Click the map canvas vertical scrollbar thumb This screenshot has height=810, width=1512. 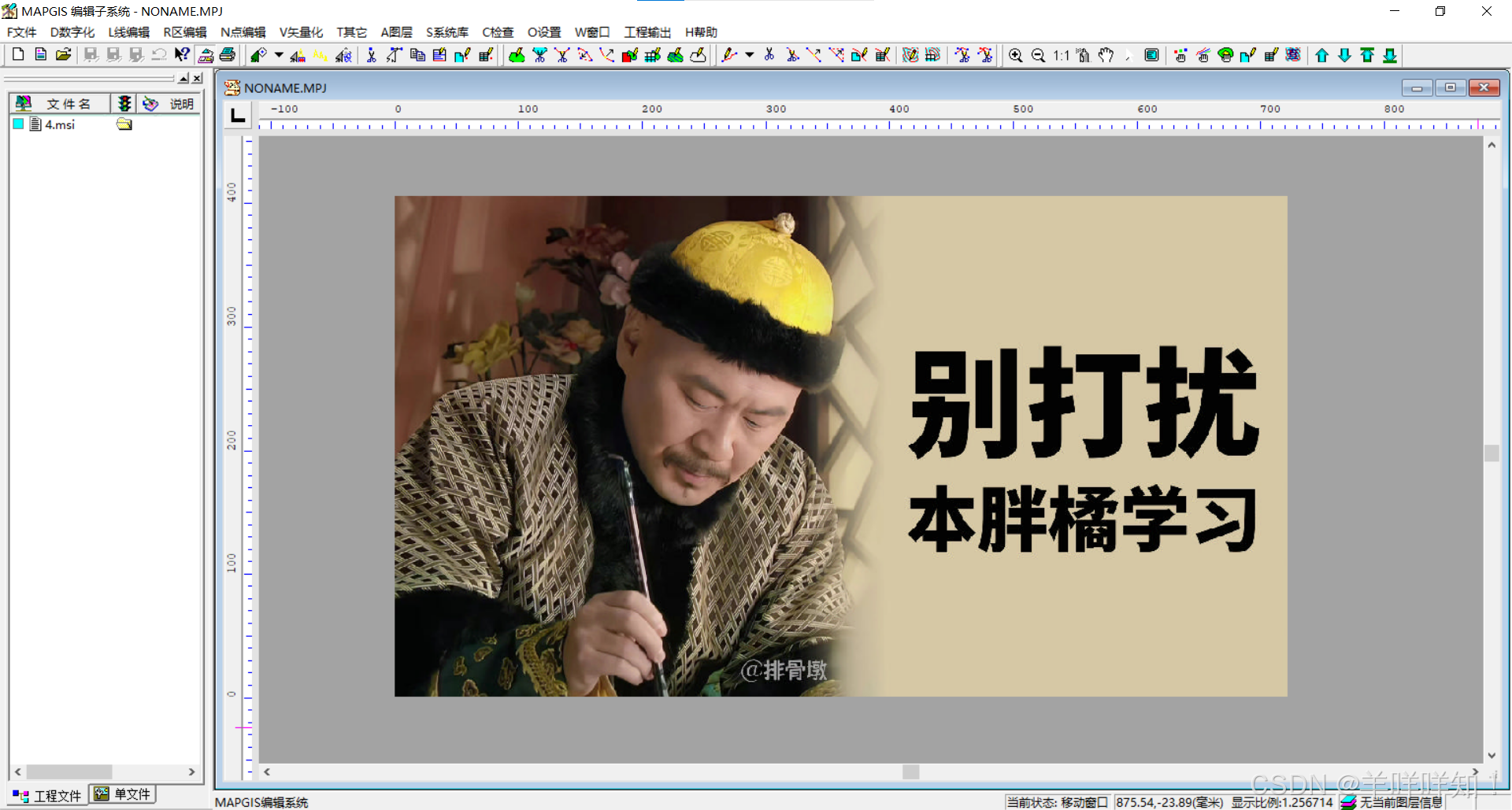[x=1492, y=453]
